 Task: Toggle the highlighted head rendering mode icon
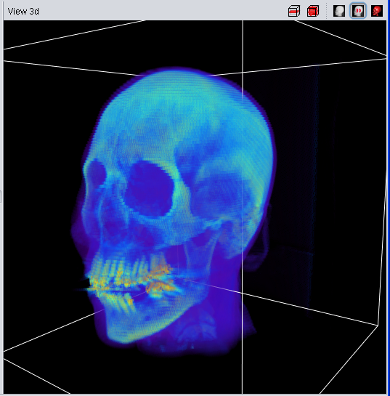tap(358, 11)
